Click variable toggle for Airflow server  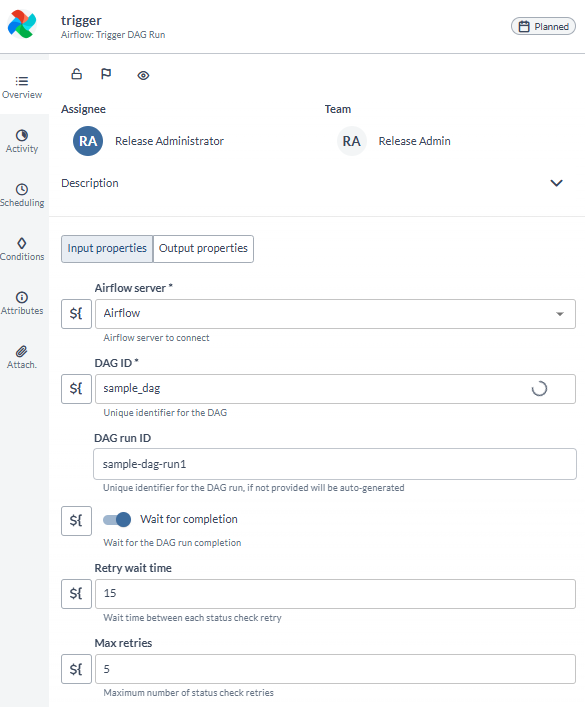tap(76, 314)
